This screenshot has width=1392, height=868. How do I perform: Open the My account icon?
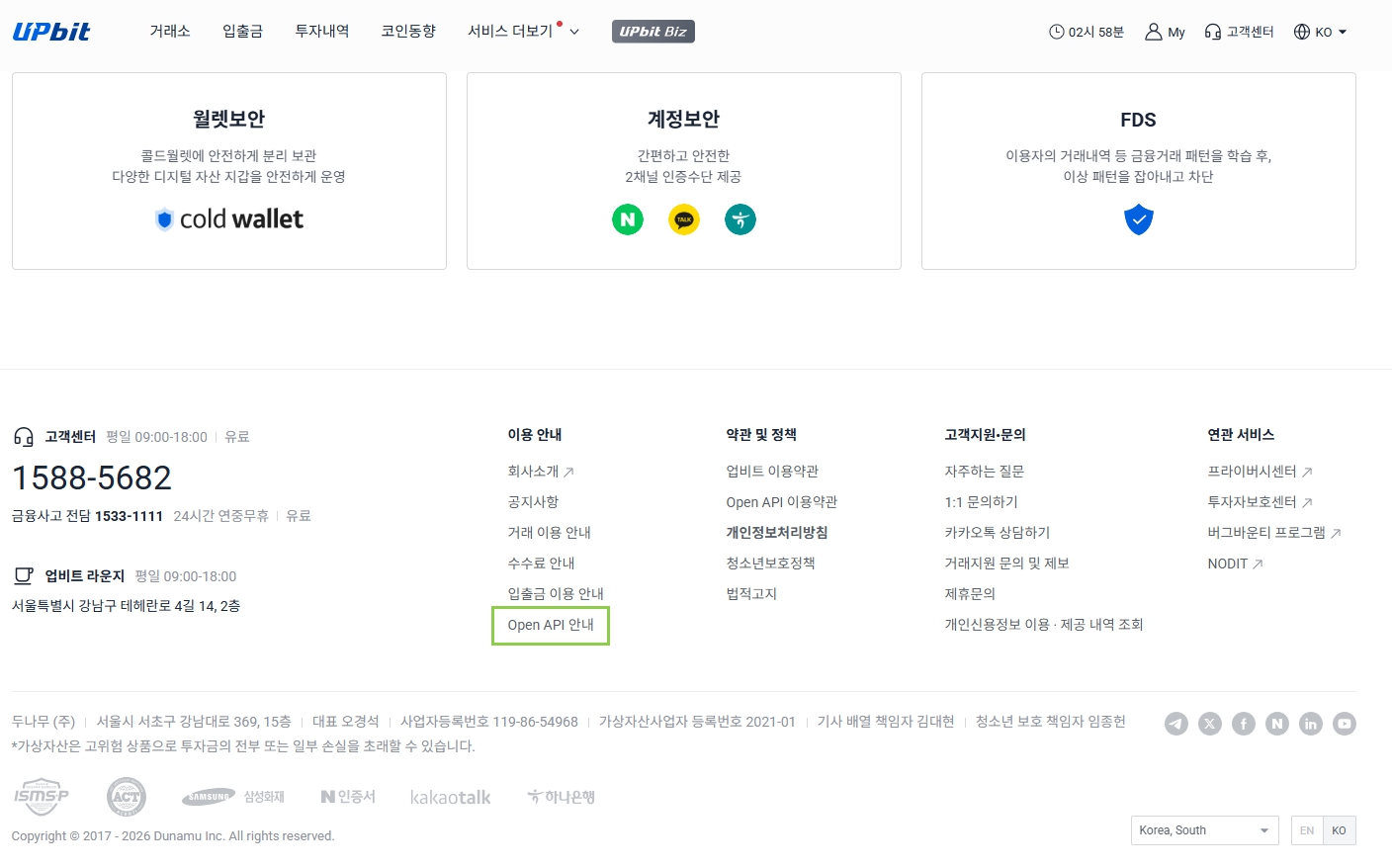1165,32
